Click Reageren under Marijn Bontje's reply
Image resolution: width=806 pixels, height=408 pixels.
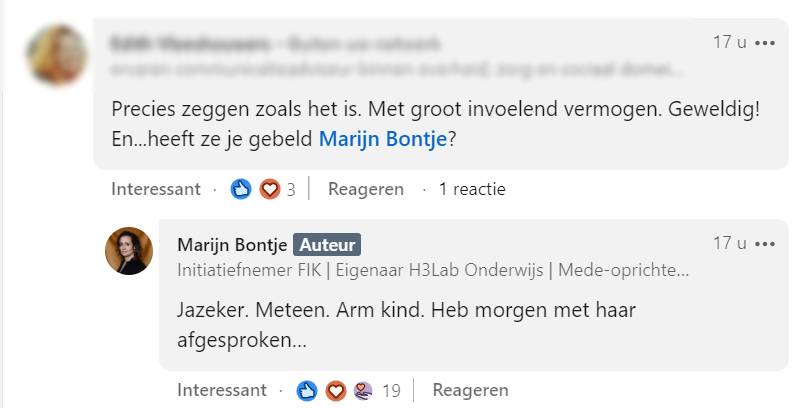pyautogui.click(x=470, y=390)
